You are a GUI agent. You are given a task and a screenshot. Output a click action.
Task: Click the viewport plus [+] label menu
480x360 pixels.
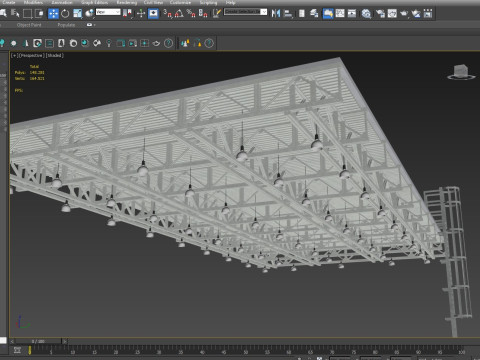[x=14, y=55]
